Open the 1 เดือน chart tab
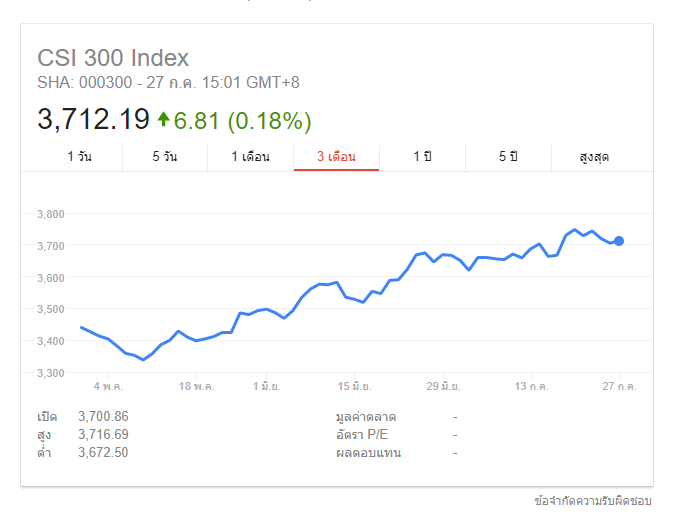 [250, 157]
